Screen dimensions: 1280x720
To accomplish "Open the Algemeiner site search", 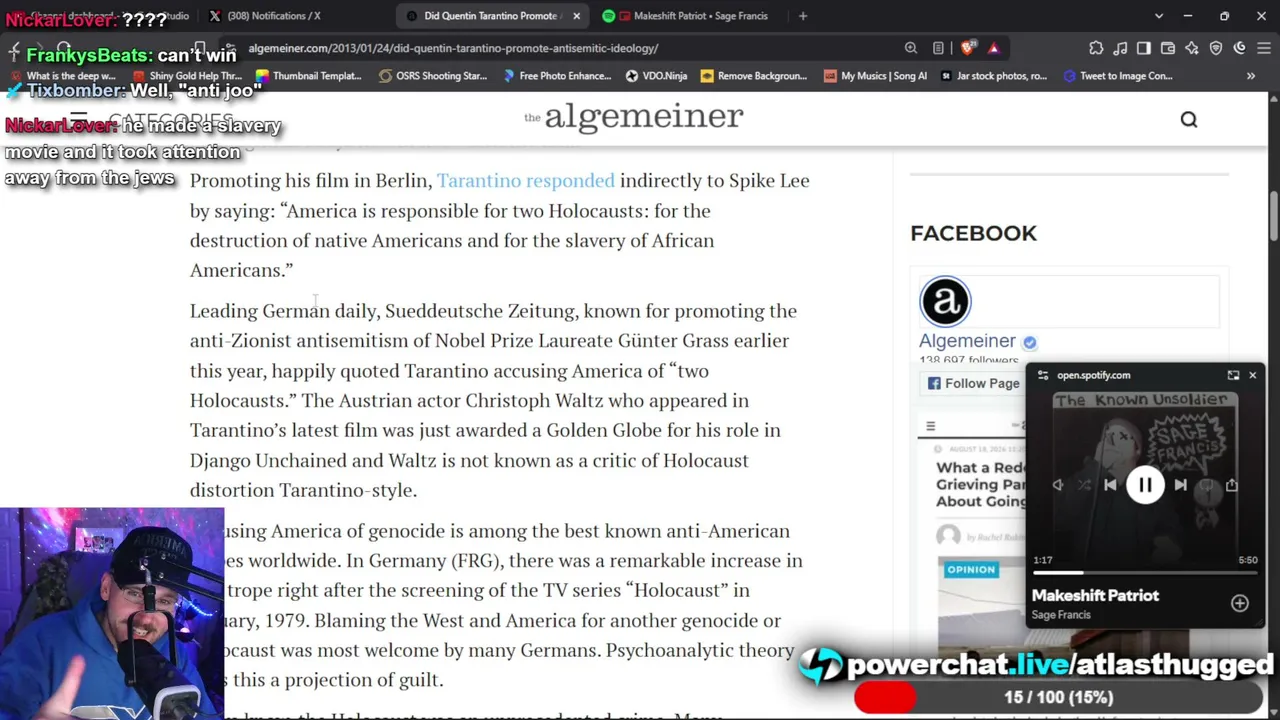I will [1189, 120].
